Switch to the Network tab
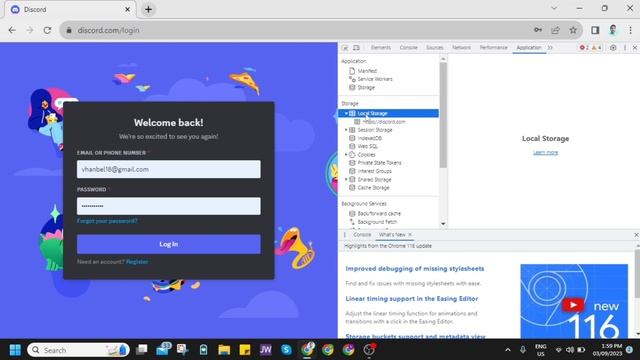 (461, 48)
